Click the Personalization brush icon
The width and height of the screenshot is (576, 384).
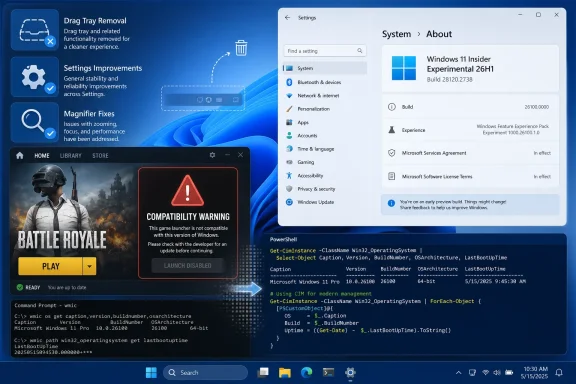click(289, 109)
